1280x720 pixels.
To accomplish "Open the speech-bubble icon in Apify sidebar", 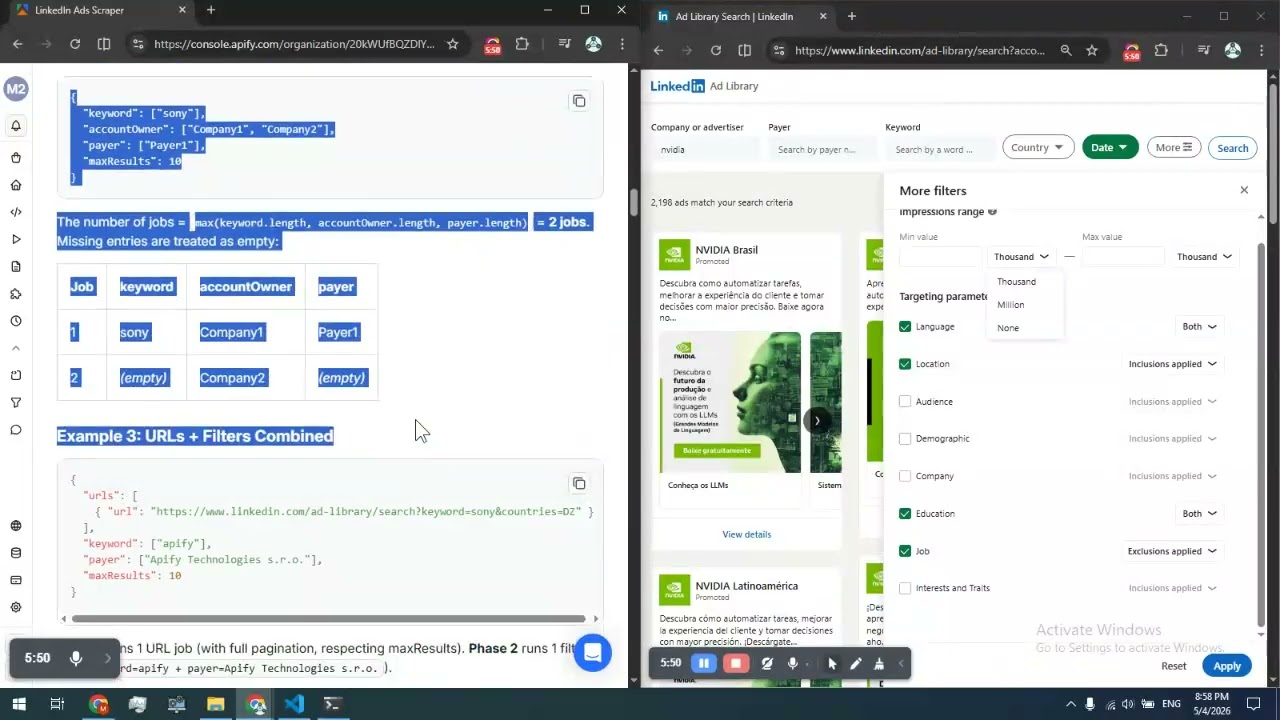I will 16,430.
